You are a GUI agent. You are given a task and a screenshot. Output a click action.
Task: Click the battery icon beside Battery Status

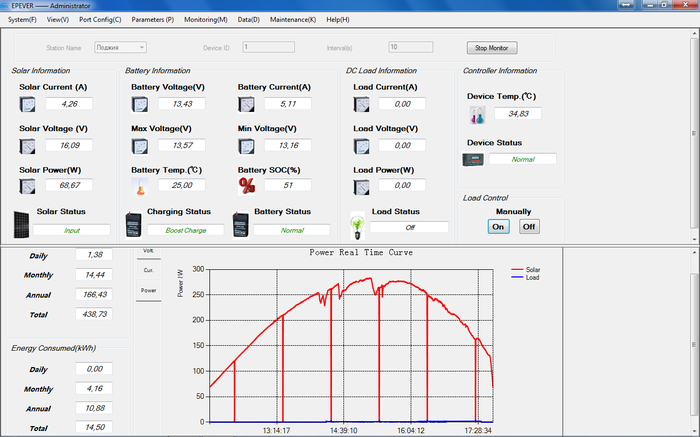241,223
